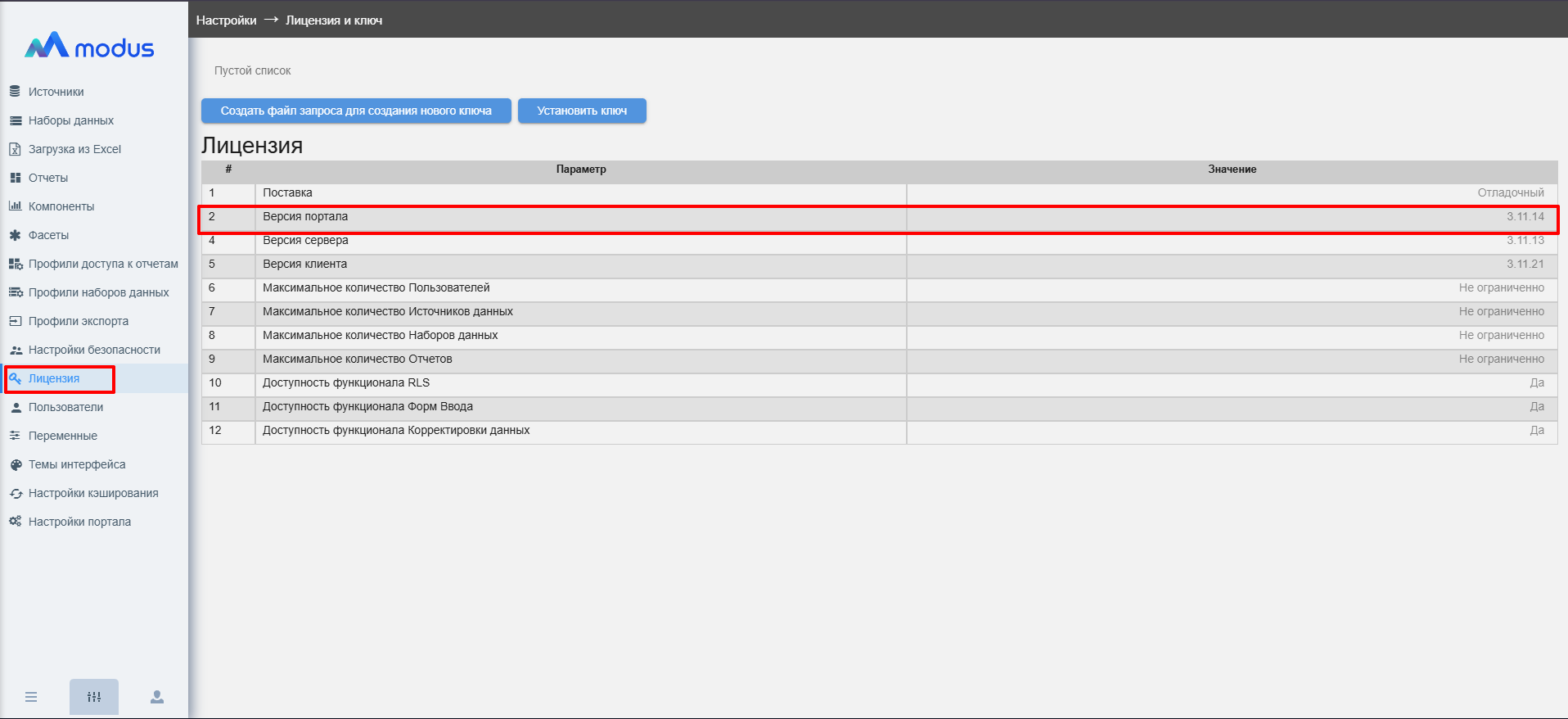This screenshot has height=719, width=1568.
Task: Click the modus logo
Action: pos(90,47)
